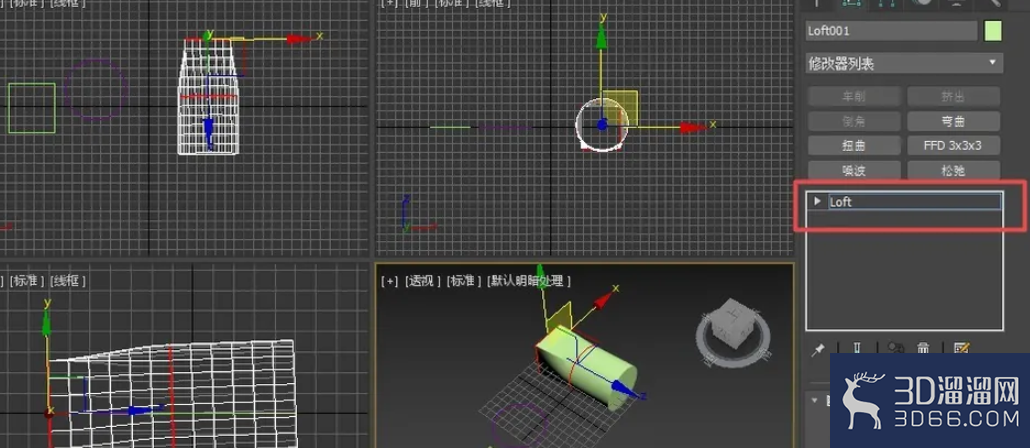Click yellow XY plane handle in Front viewport
Screen dimensions: 1030x448
click(620, 108)
